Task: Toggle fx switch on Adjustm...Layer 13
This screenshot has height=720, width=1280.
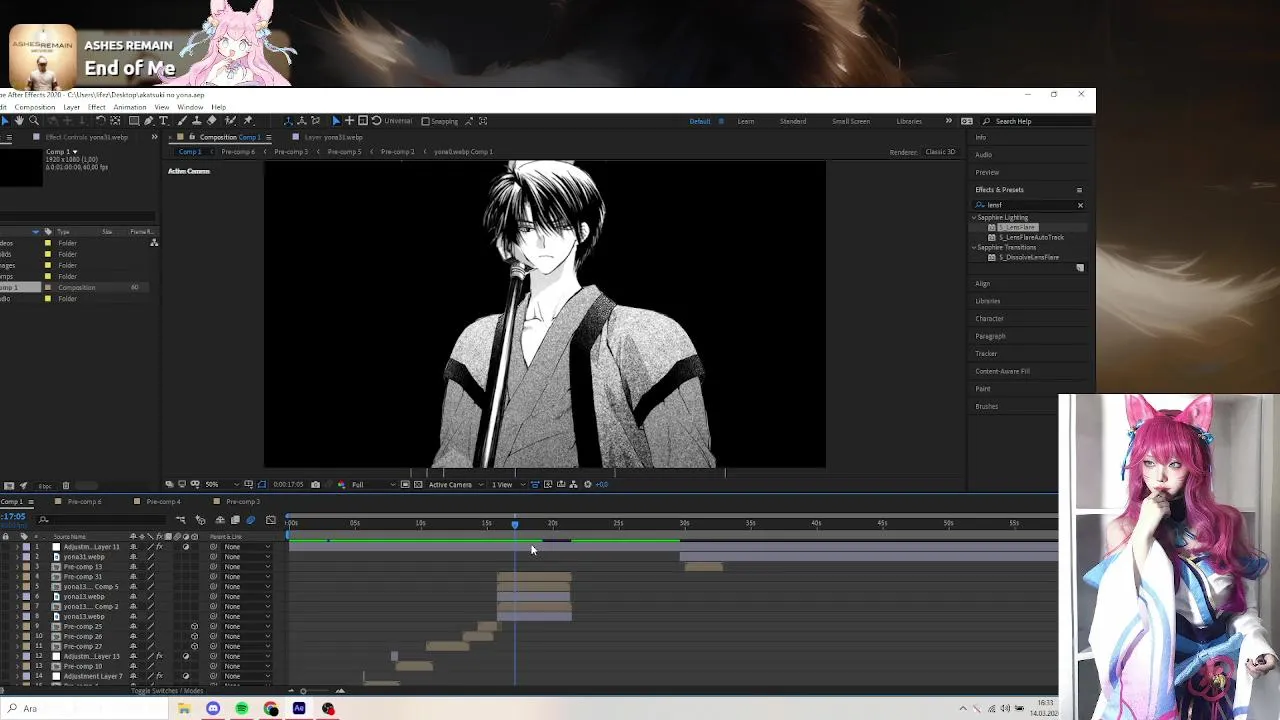Action: (159, 656)
